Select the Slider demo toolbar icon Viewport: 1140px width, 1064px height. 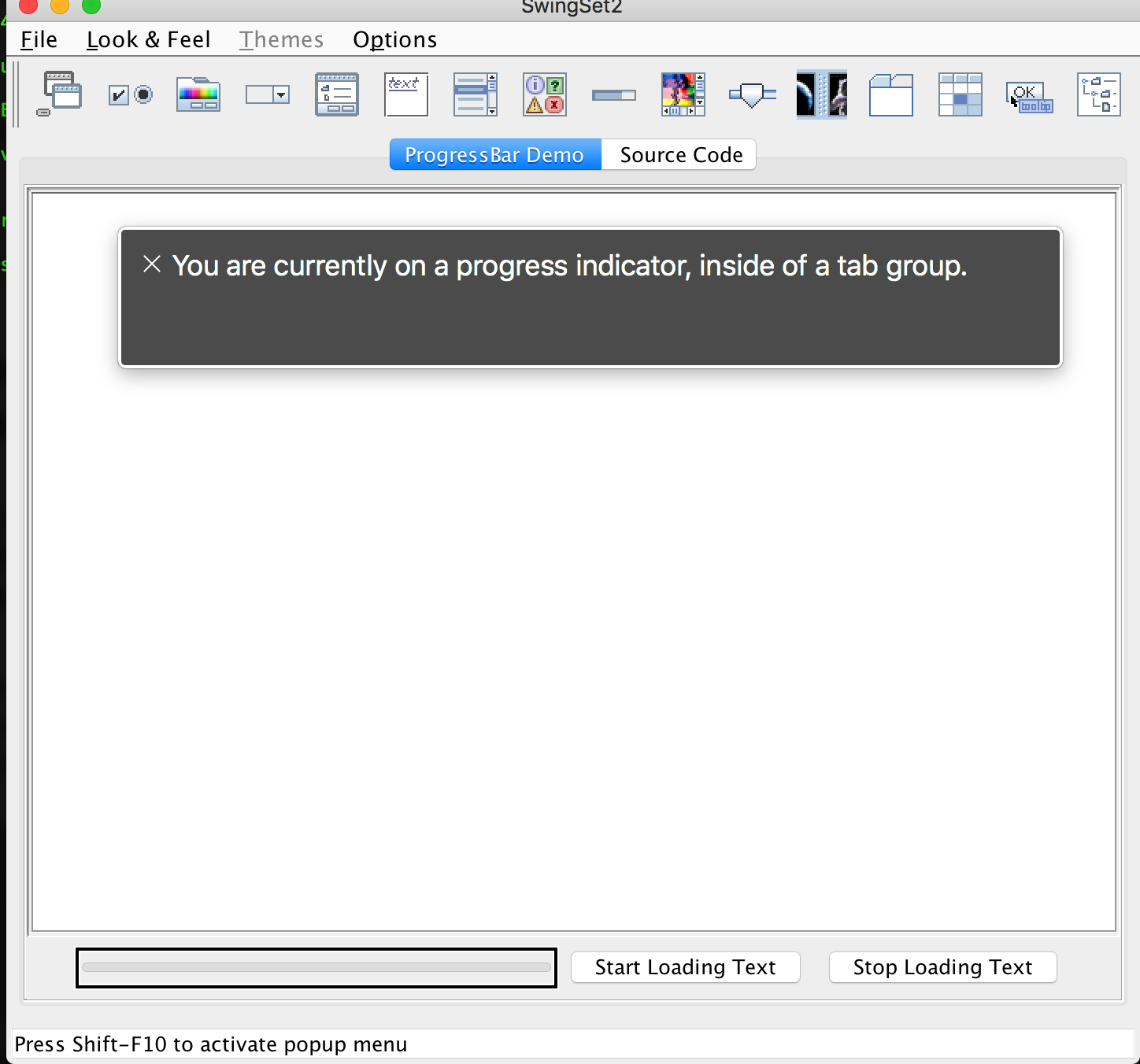(753, 95)
